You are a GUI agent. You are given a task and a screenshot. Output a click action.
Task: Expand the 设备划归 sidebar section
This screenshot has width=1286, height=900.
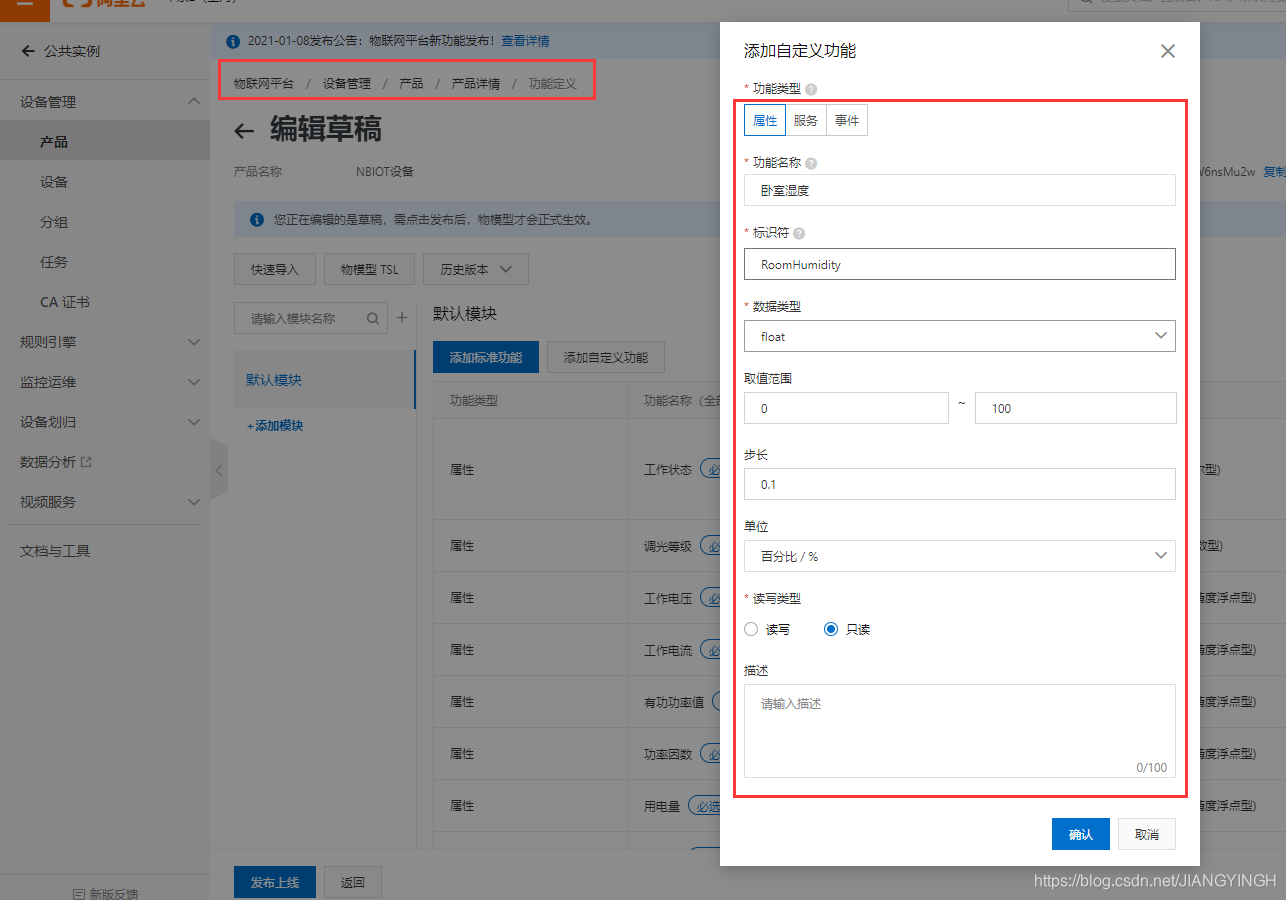point(194,422)
